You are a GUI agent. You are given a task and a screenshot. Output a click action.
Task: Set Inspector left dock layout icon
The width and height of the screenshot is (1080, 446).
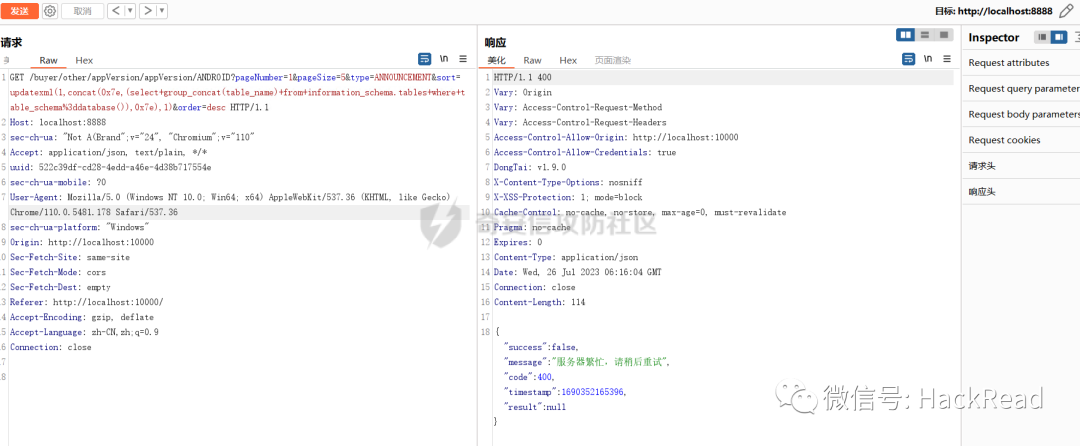(1042, 37)
